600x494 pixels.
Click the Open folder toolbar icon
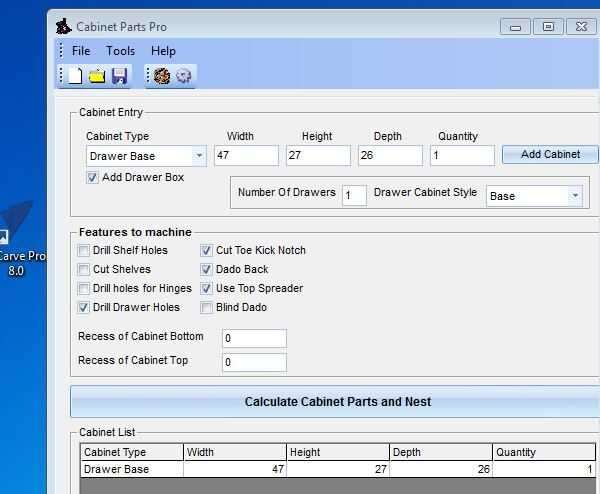97,76
